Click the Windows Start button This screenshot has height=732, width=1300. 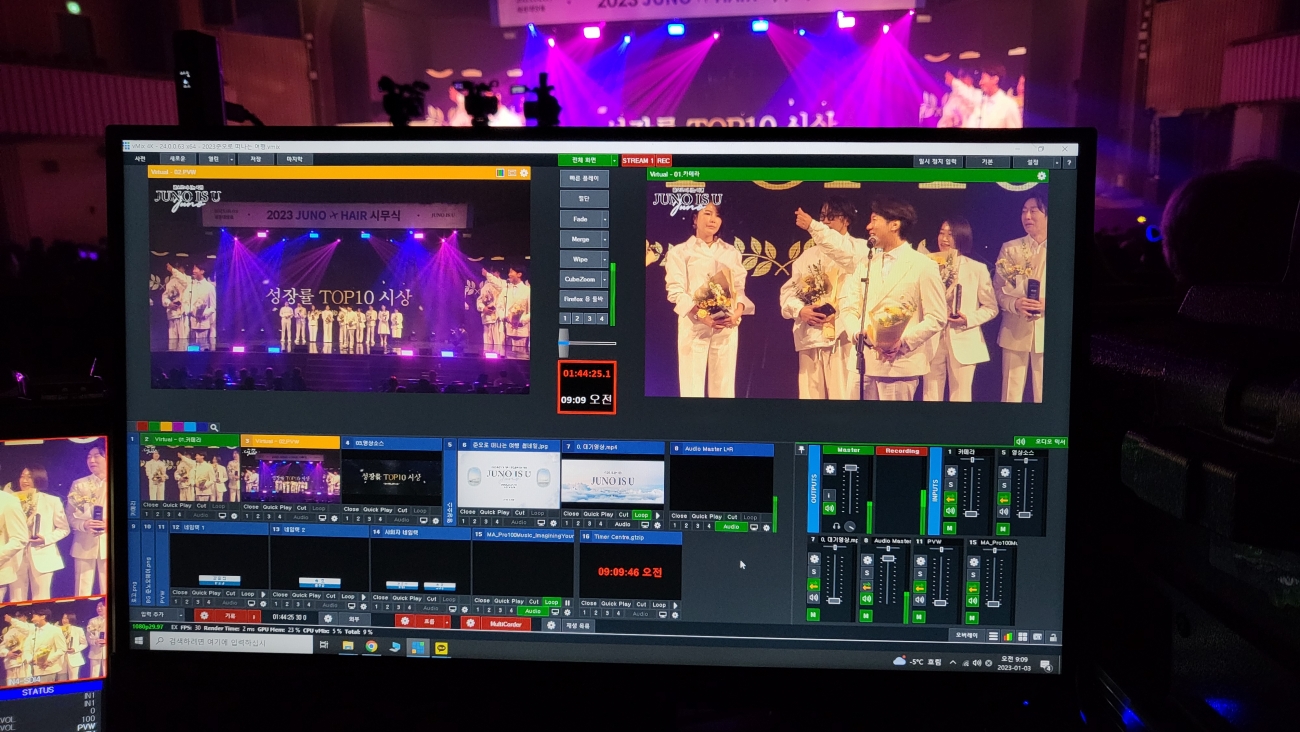139,641
